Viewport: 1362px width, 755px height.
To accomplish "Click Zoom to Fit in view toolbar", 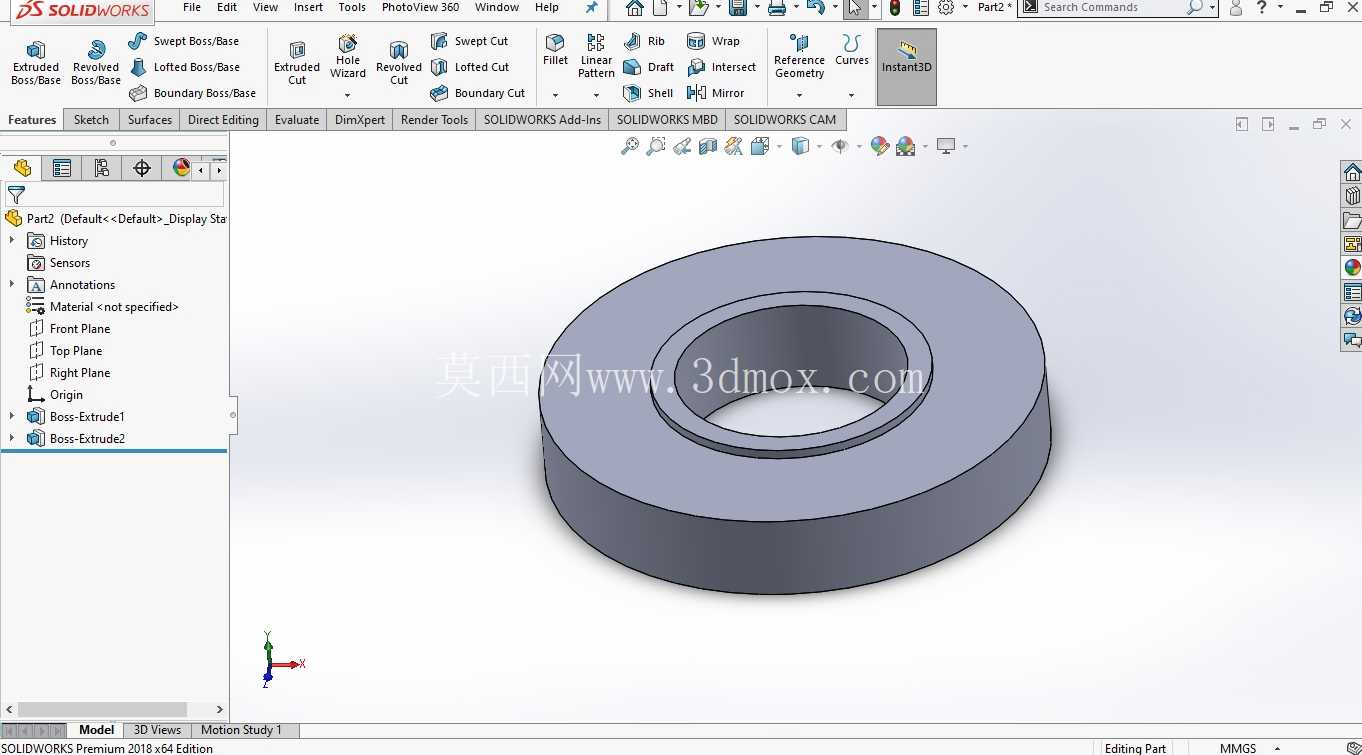I will [630, 146].
